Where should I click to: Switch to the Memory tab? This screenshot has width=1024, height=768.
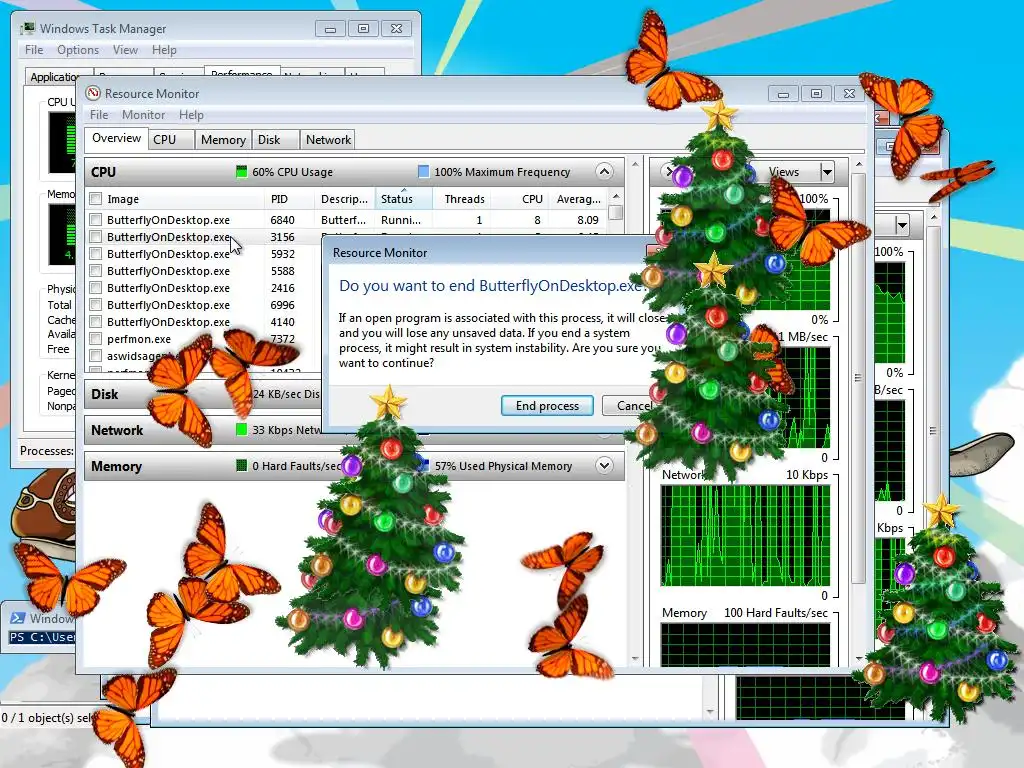pyautogui.click(x=223, y=140)
